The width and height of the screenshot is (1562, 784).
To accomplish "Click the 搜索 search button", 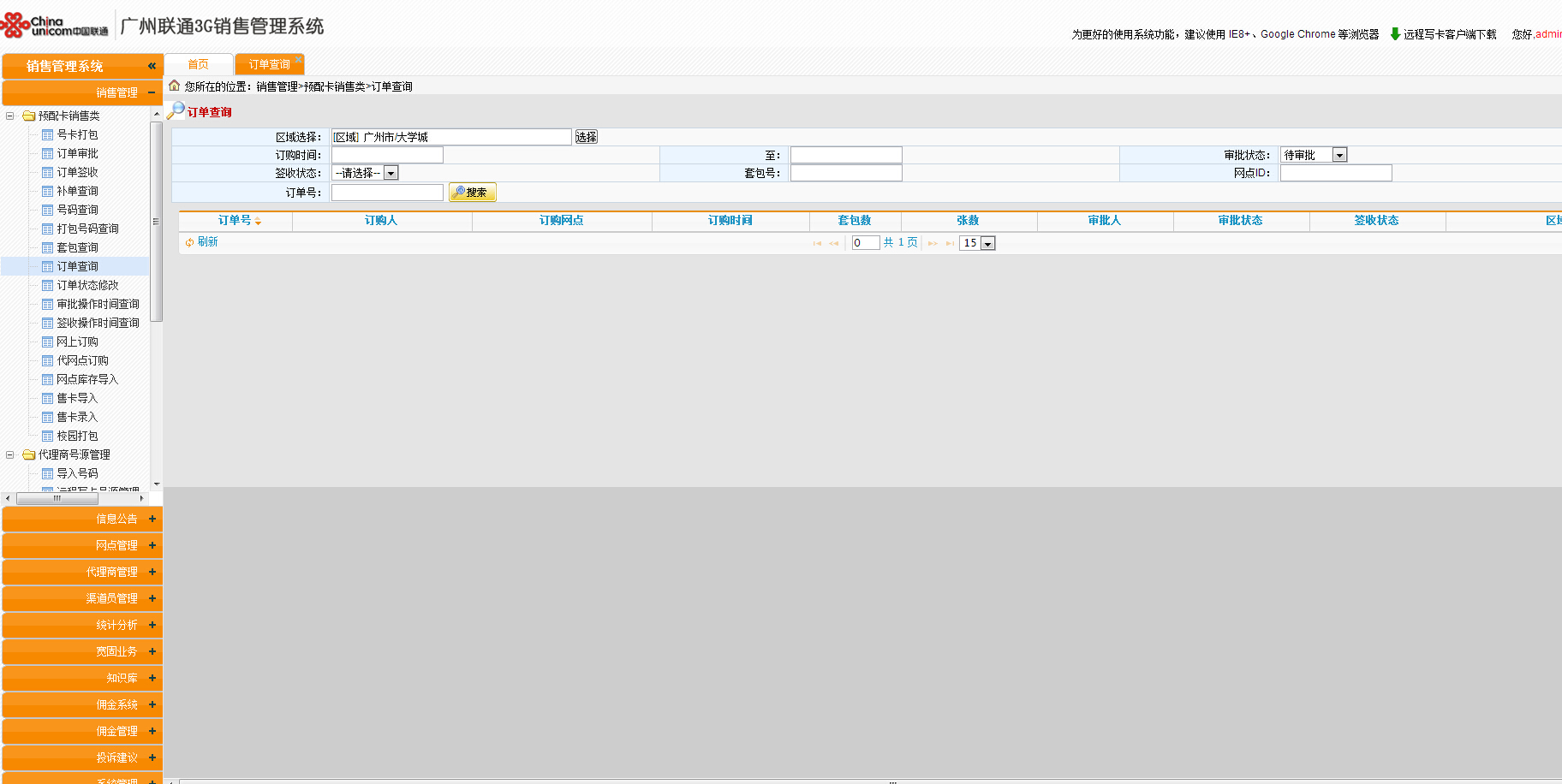I will [x=473, y=193].
